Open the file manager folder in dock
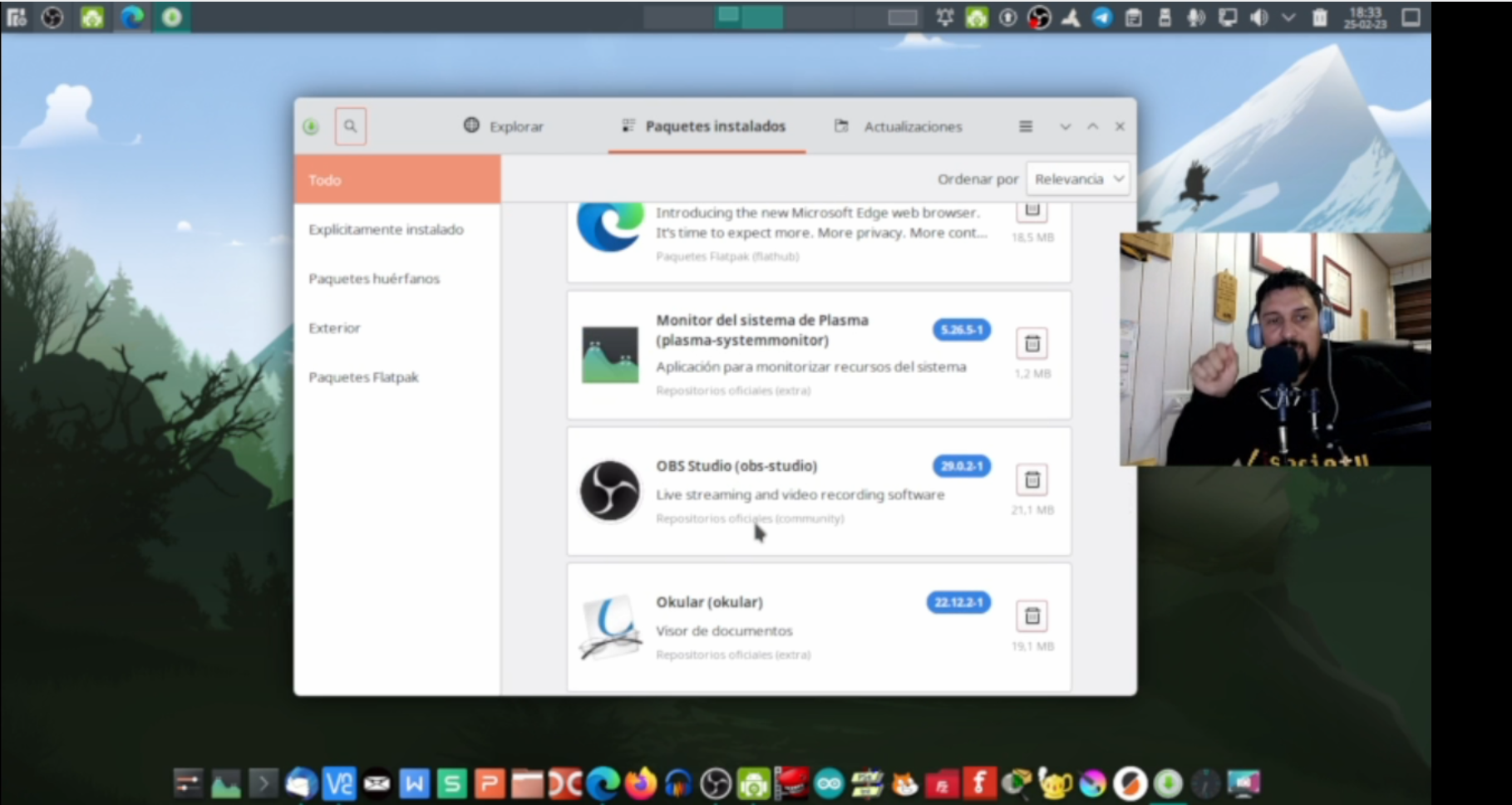The width and height of the screenshot is (1512, 805). coord(527,783)
